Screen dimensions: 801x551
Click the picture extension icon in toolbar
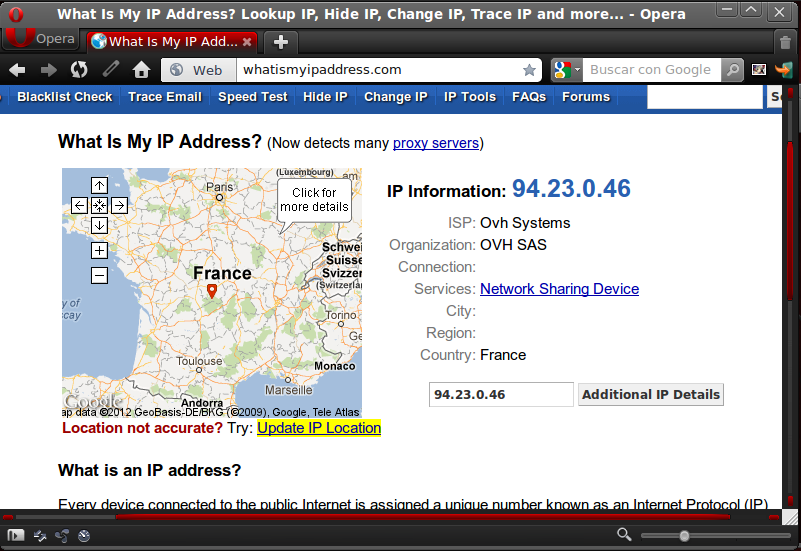pyautogui.click(x=759, y=69)
